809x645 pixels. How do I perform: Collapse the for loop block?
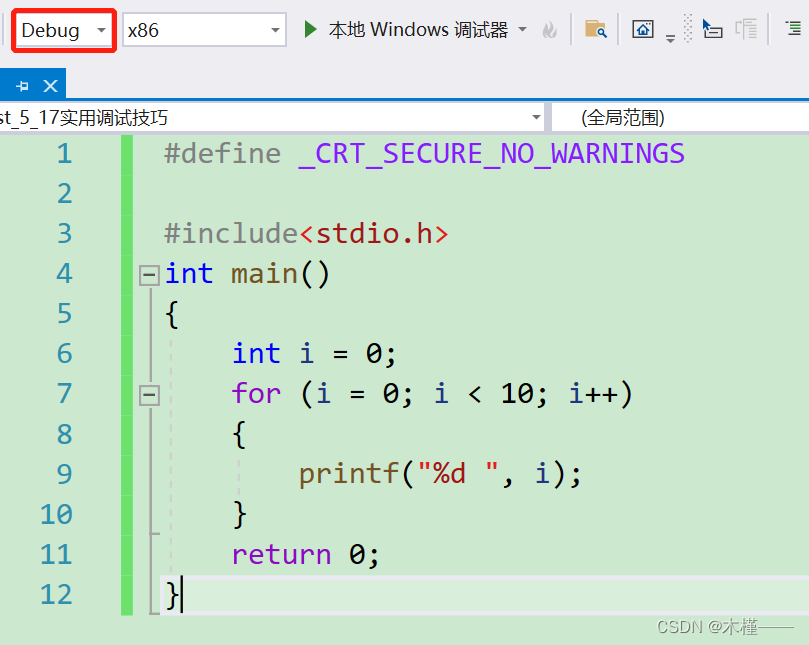coord(149,395)
